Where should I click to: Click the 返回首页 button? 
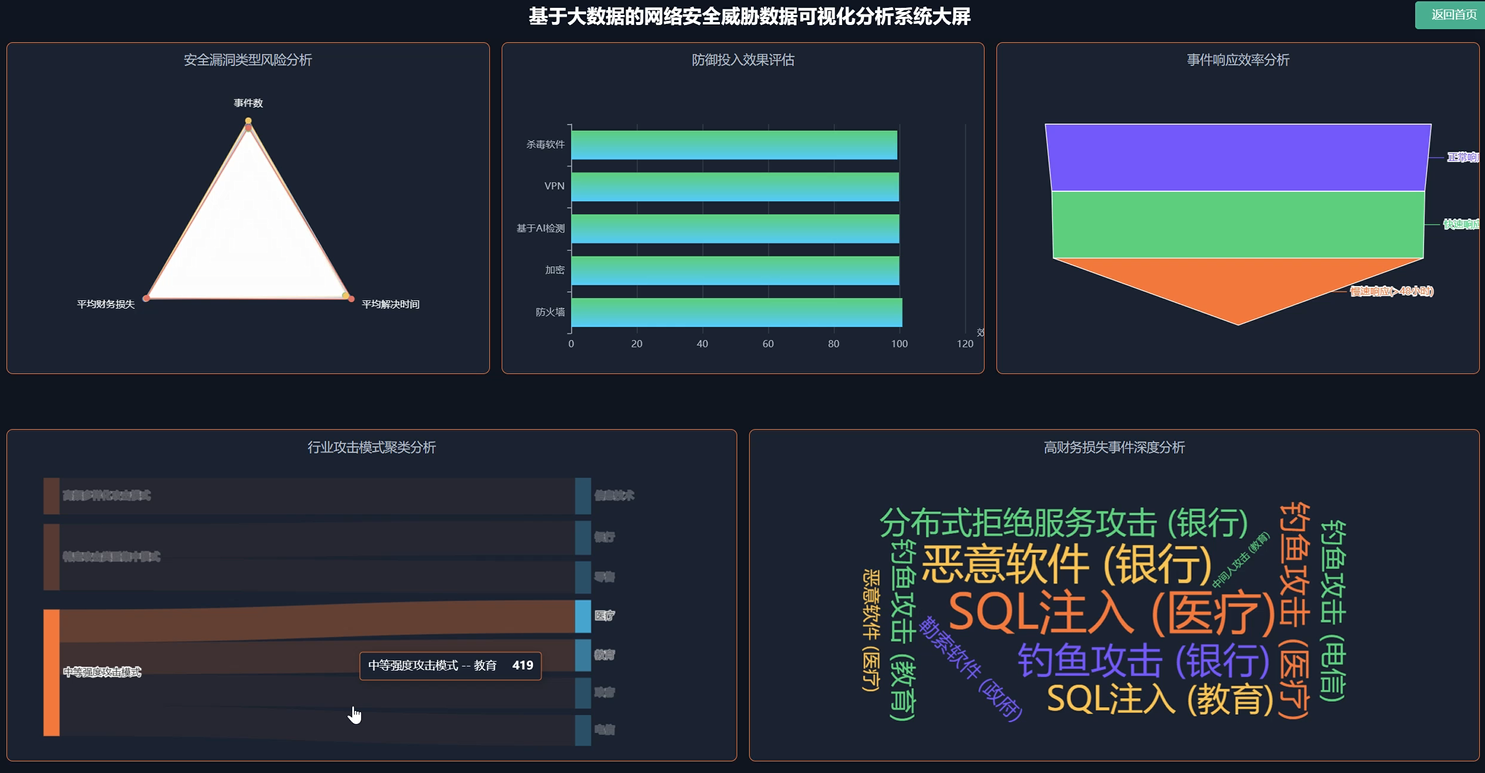click(1451, 15)
